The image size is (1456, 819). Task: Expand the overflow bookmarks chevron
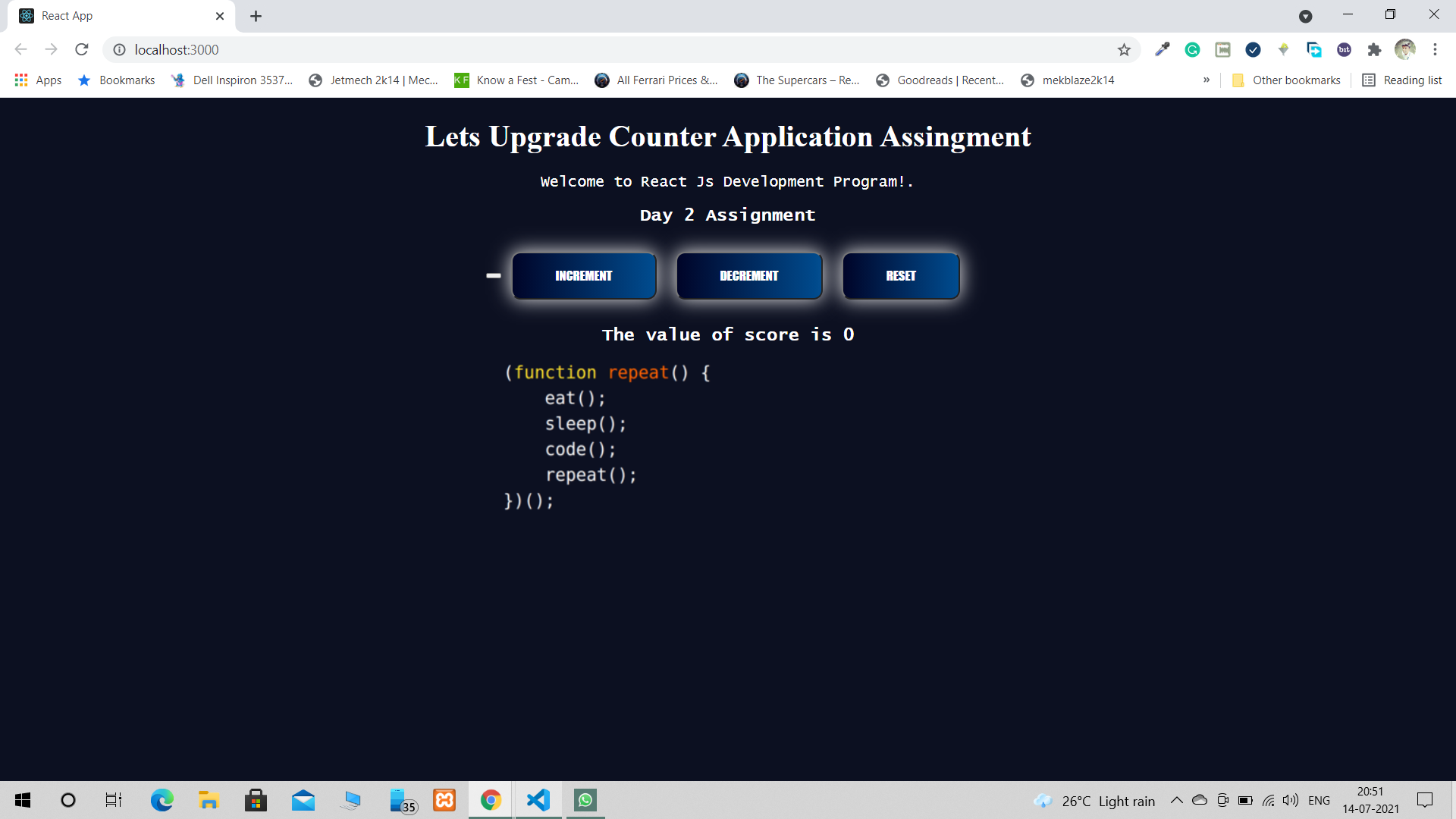pos(1206,80)
